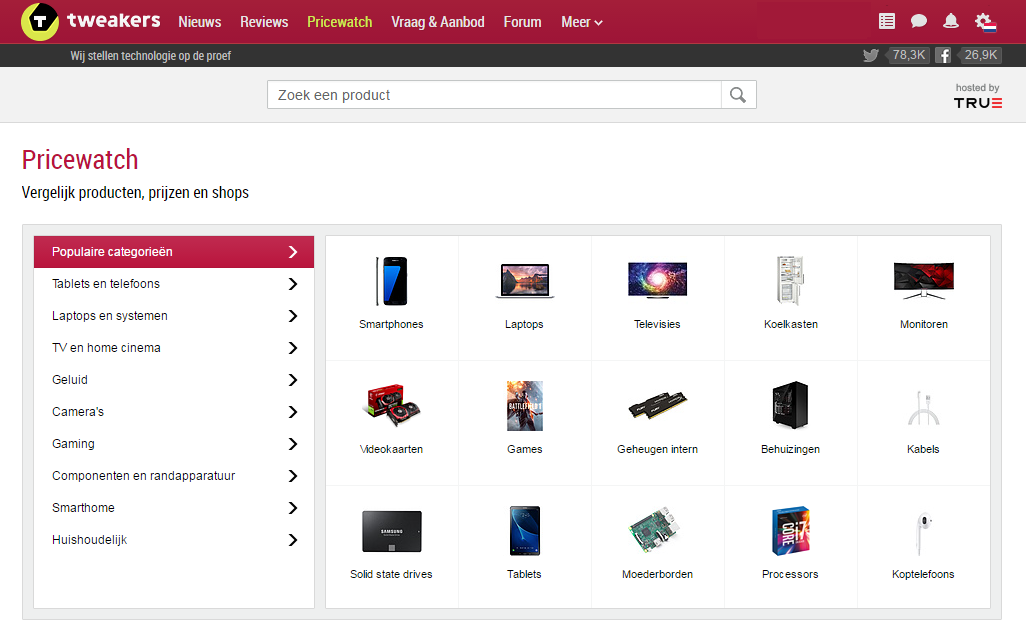Go to the Reviews section
This screenshot has width=1026, height=633.
[x=264, y=22]
